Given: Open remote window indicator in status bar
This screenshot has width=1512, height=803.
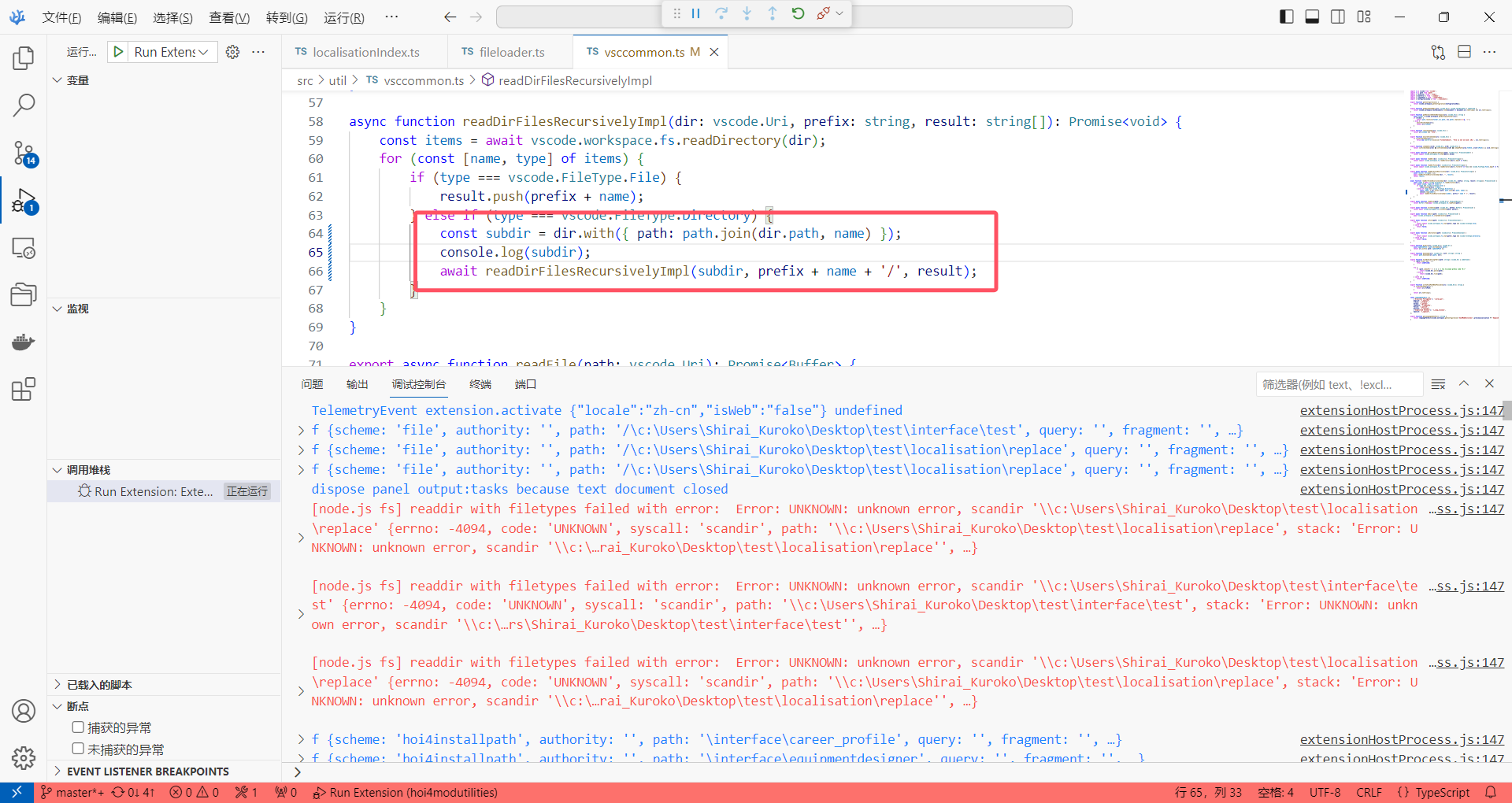Looking at the screenshot, I should click(17, 793).
